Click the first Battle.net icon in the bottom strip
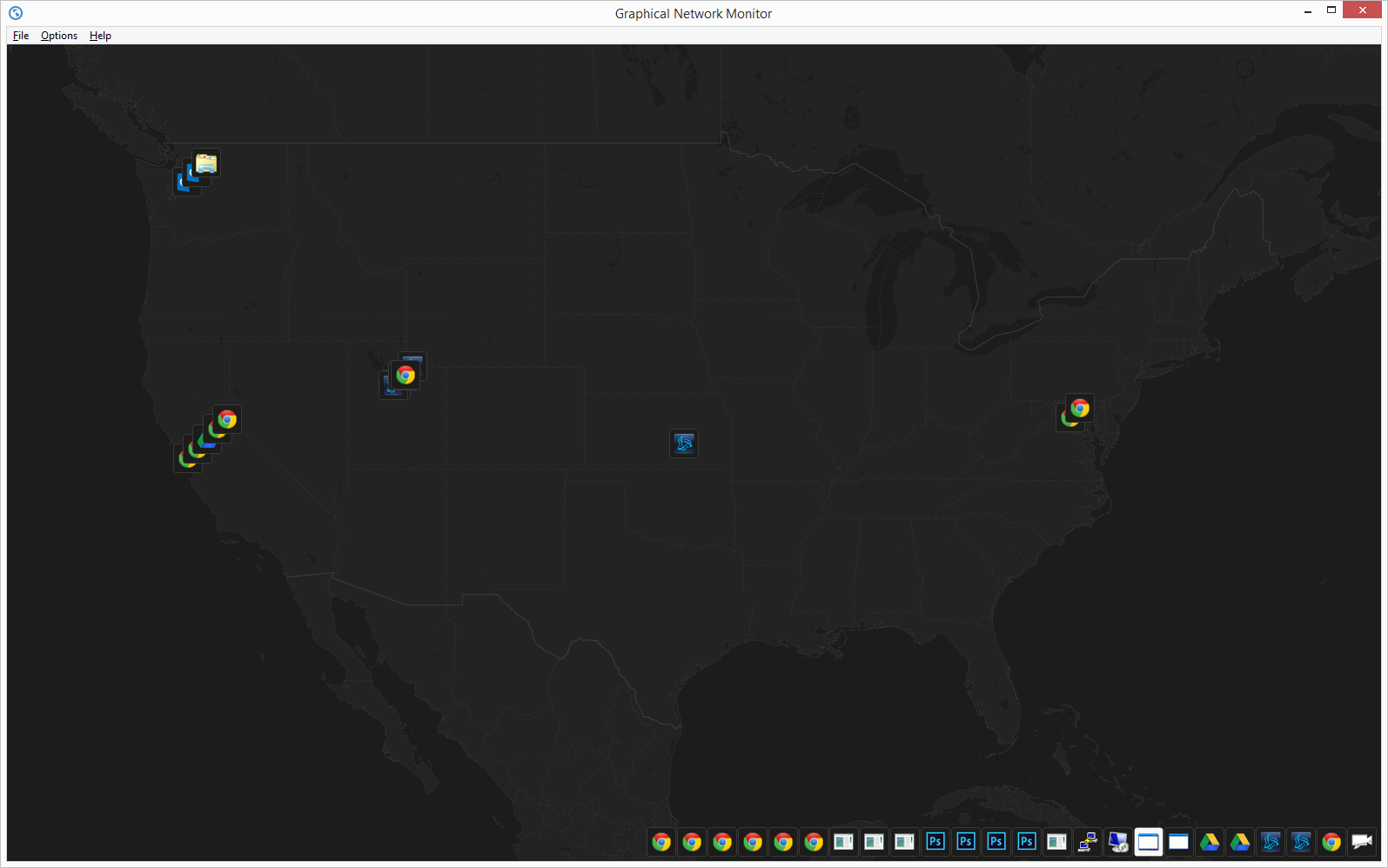The height and width of the screenshot is (868, 1388). 1271,842
